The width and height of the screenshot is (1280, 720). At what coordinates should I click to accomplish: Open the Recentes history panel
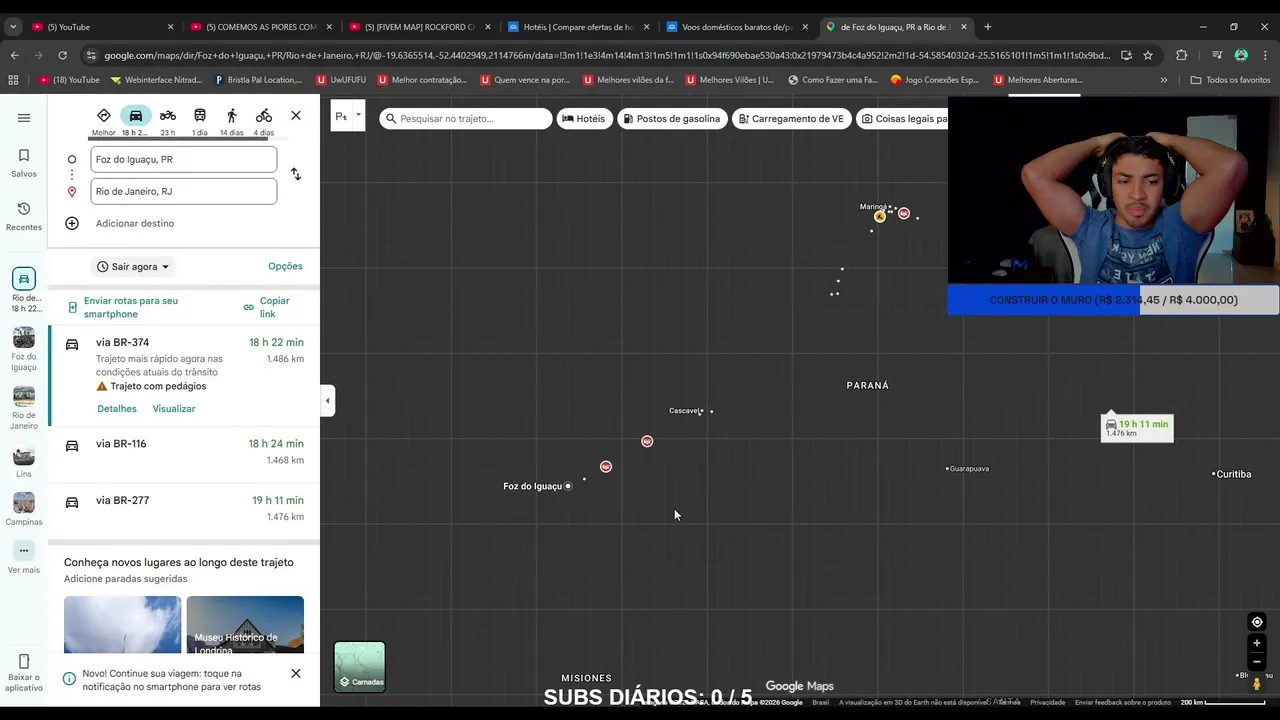pyautogui.click(x=24, y=216)
